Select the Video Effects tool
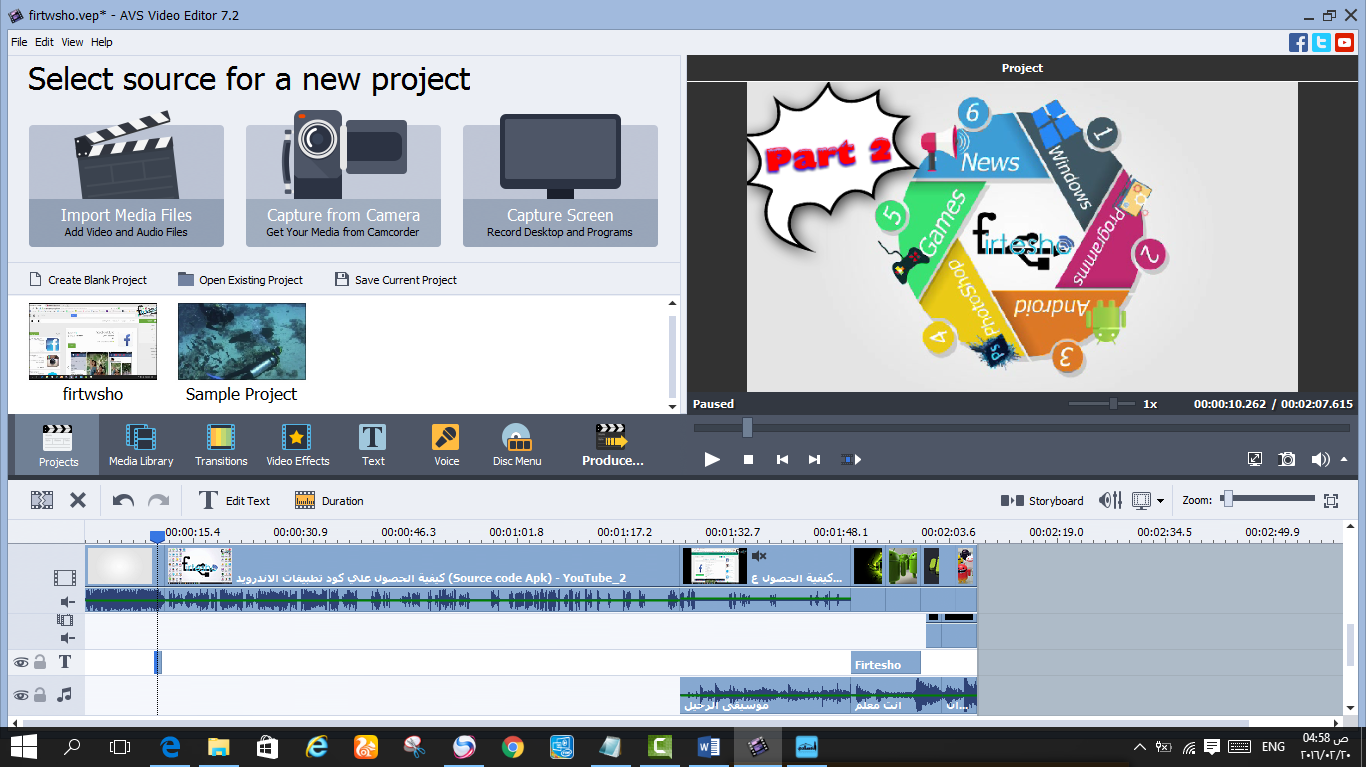 click(x=297, y=445)
